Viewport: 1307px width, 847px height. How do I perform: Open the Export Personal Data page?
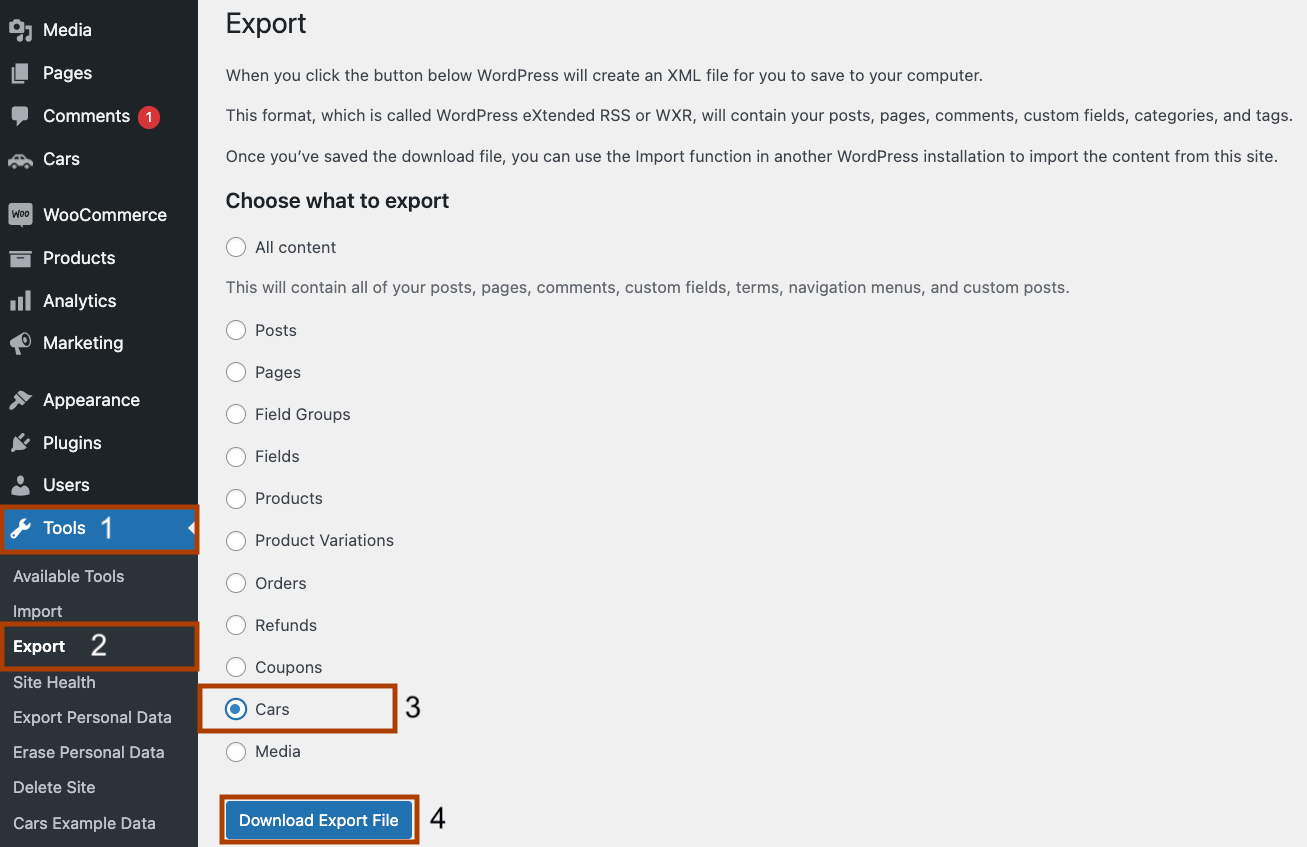[x=92, y=717]
